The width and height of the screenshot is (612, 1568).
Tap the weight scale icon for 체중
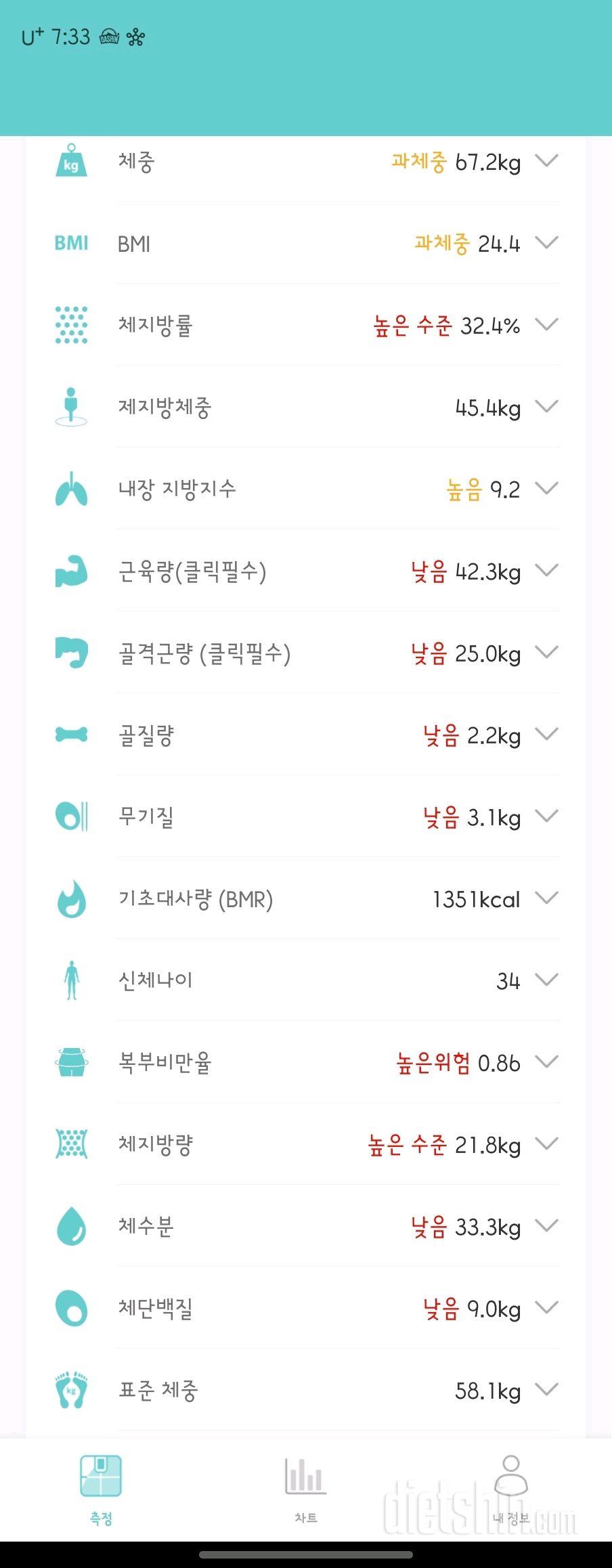point(71,161)
